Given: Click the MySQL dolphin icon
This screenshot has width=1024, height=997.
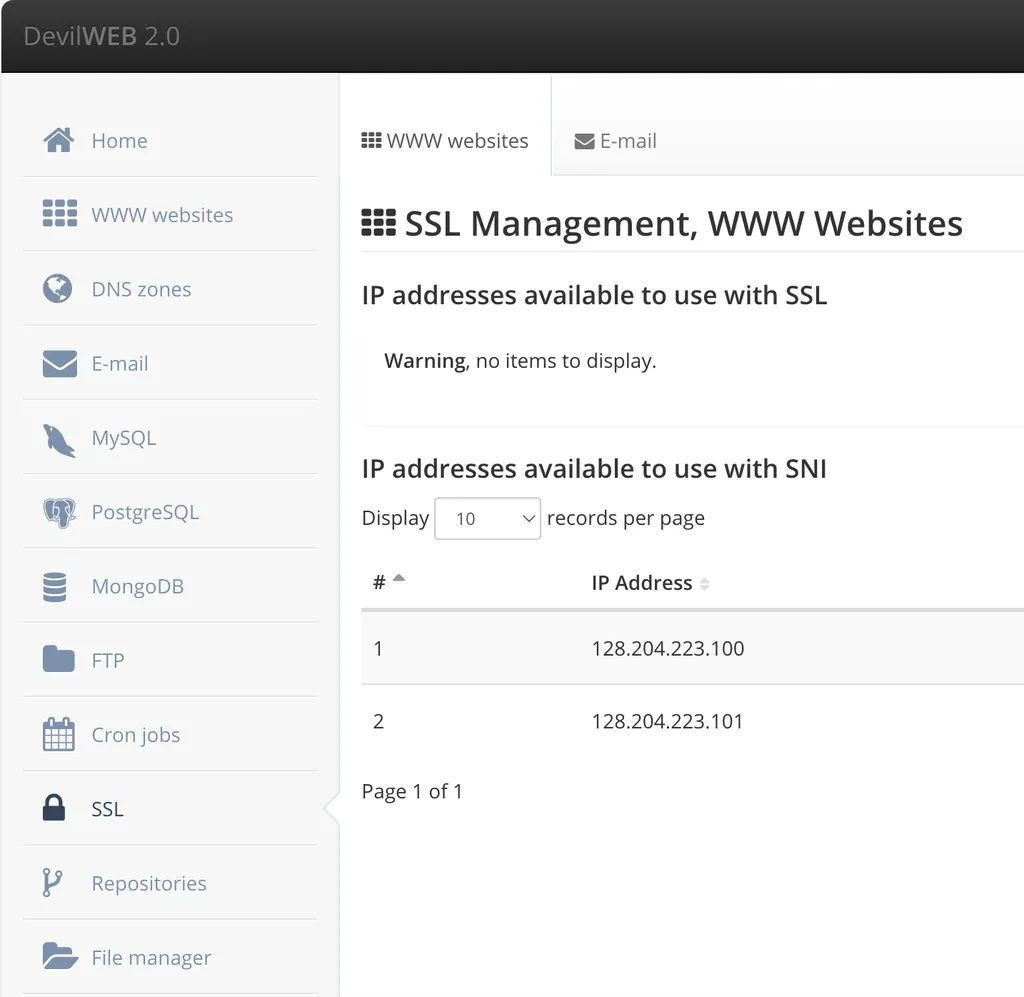Looking at the screenshot, I should pyautogui.click(x=58, y=439).
